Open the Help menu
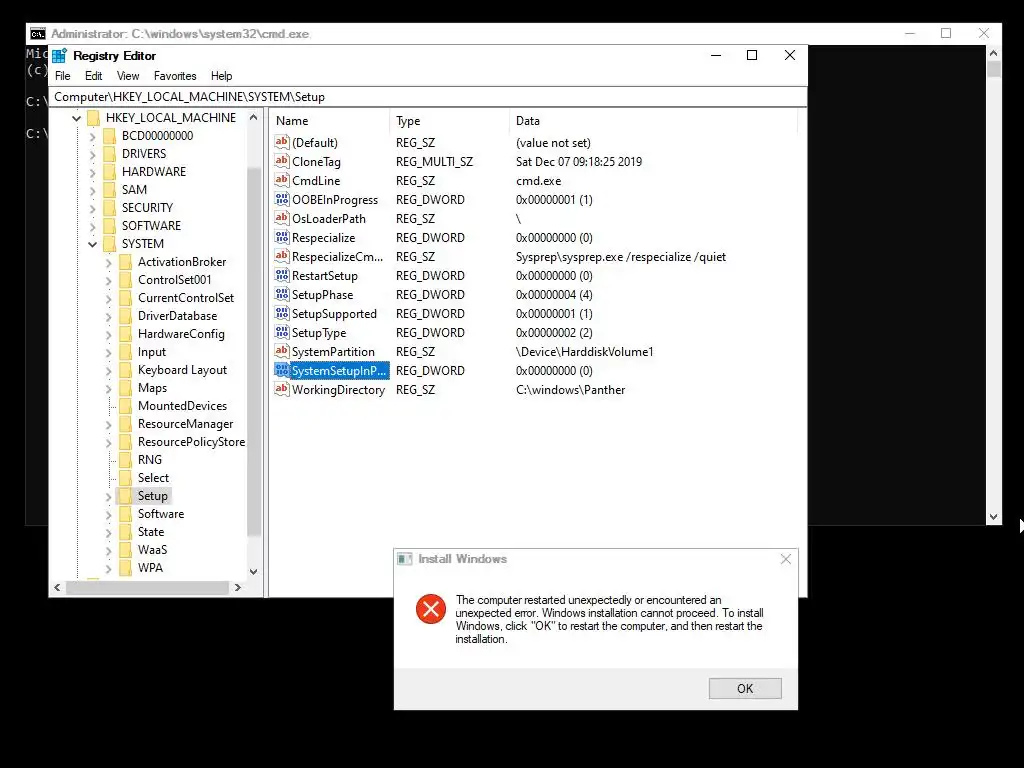Viewport: 1024px width, 768px height. click(x=221, y=76)
